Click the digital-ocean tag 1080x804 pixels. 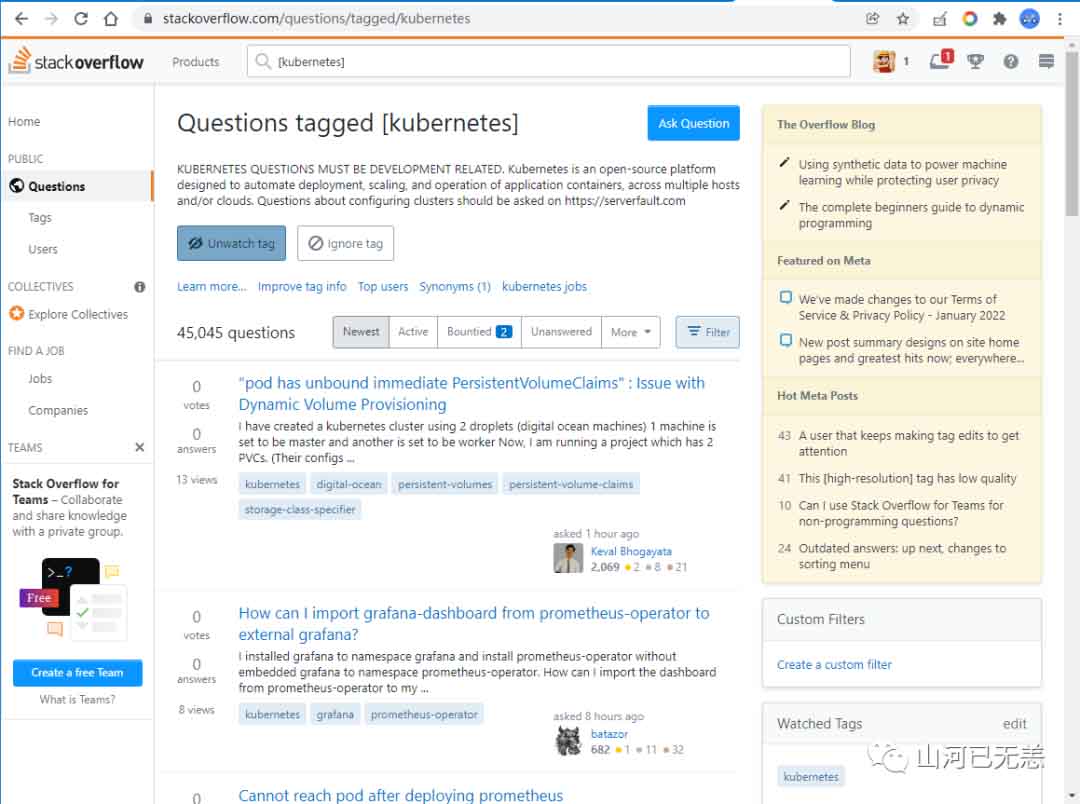point(349,484)
